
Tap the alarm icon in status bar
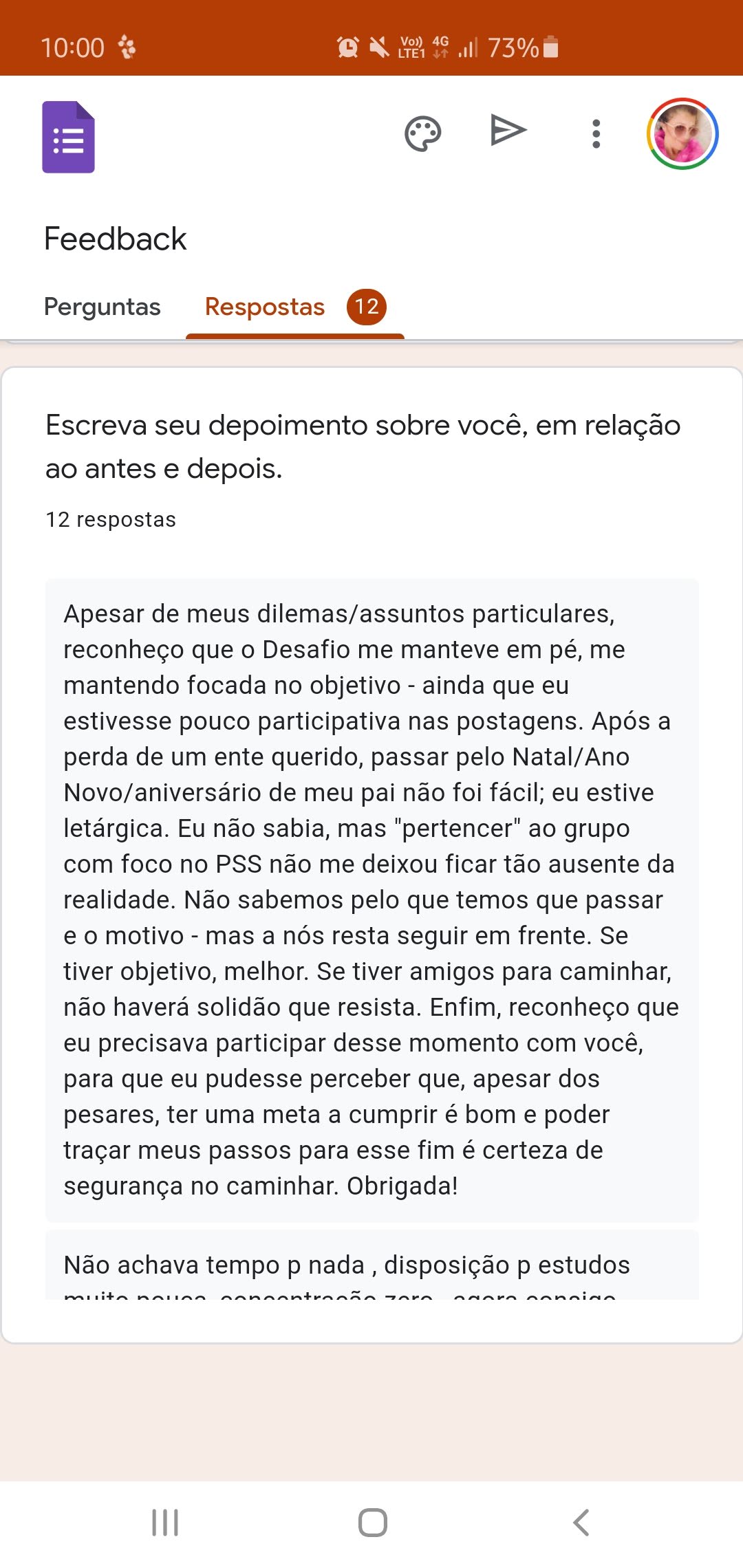pyautogui.click(x=347, y=47)
